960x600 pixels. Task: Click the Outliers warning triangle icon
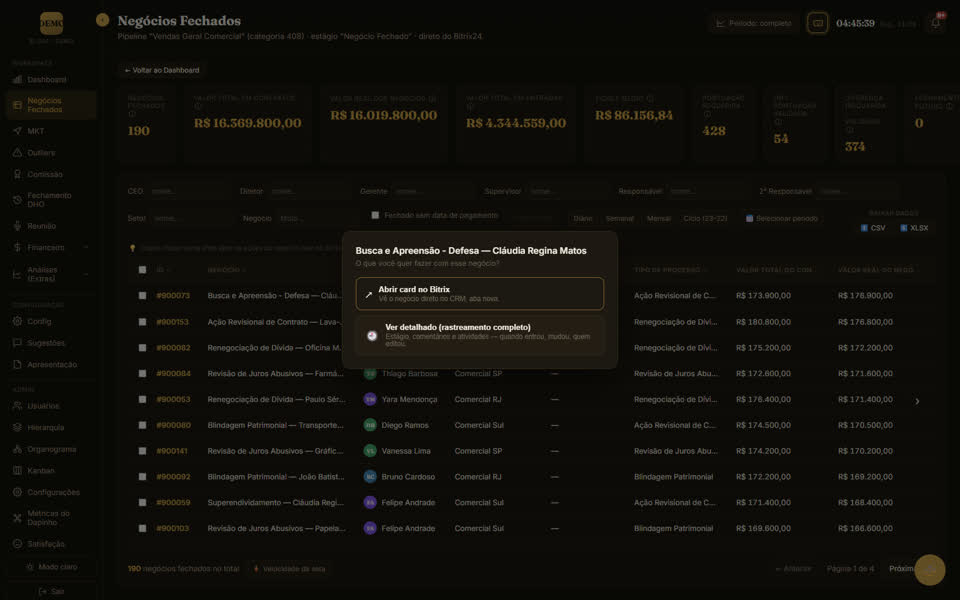click(x=17, y=152)
